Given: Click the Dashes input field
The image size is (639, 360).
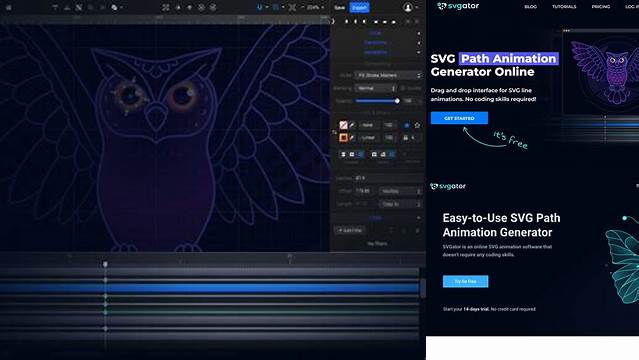Looking at the screenshot, I should [388, 178].
